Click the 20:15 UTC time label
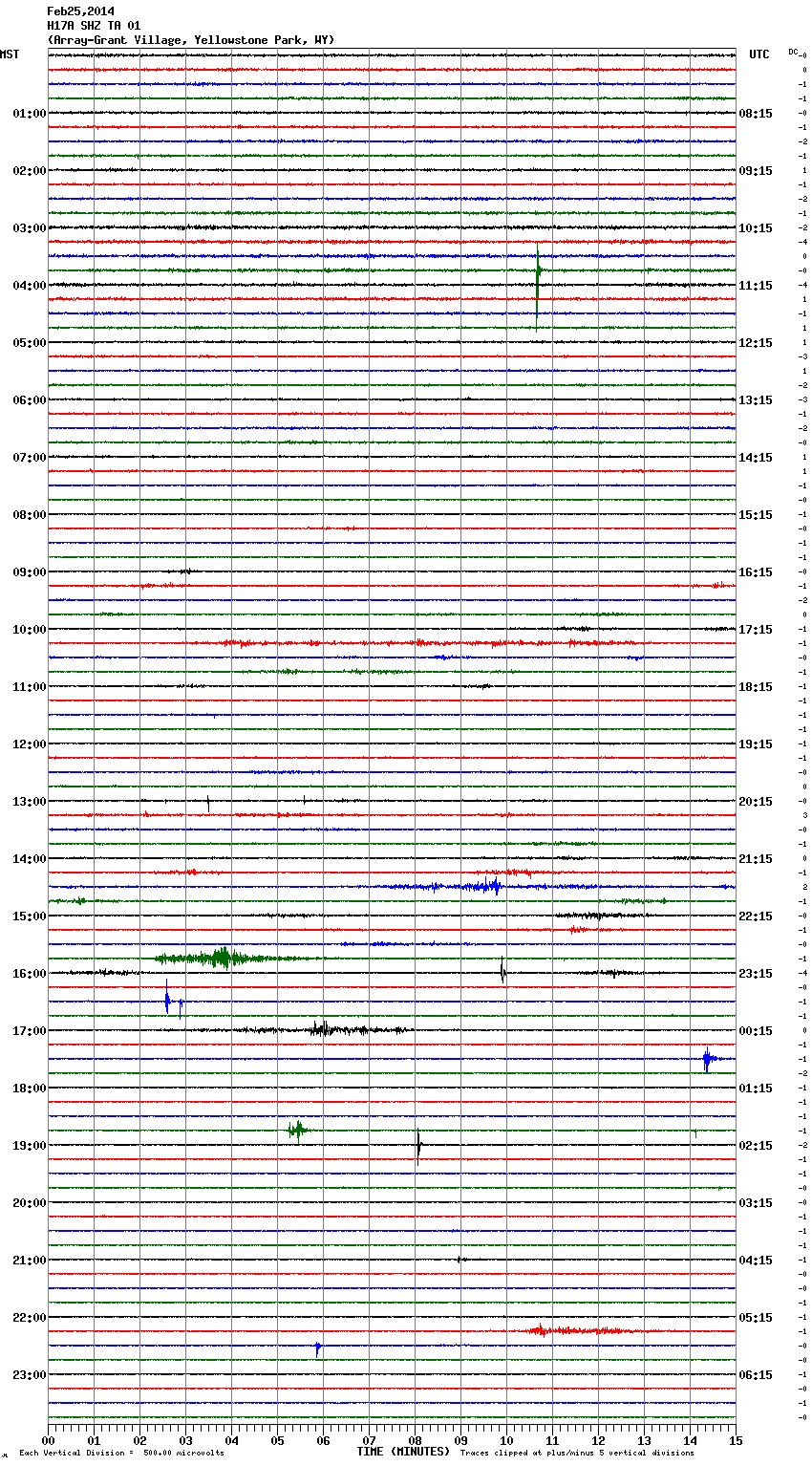This screenshot has height=1466, width=812. click(756, 802)
